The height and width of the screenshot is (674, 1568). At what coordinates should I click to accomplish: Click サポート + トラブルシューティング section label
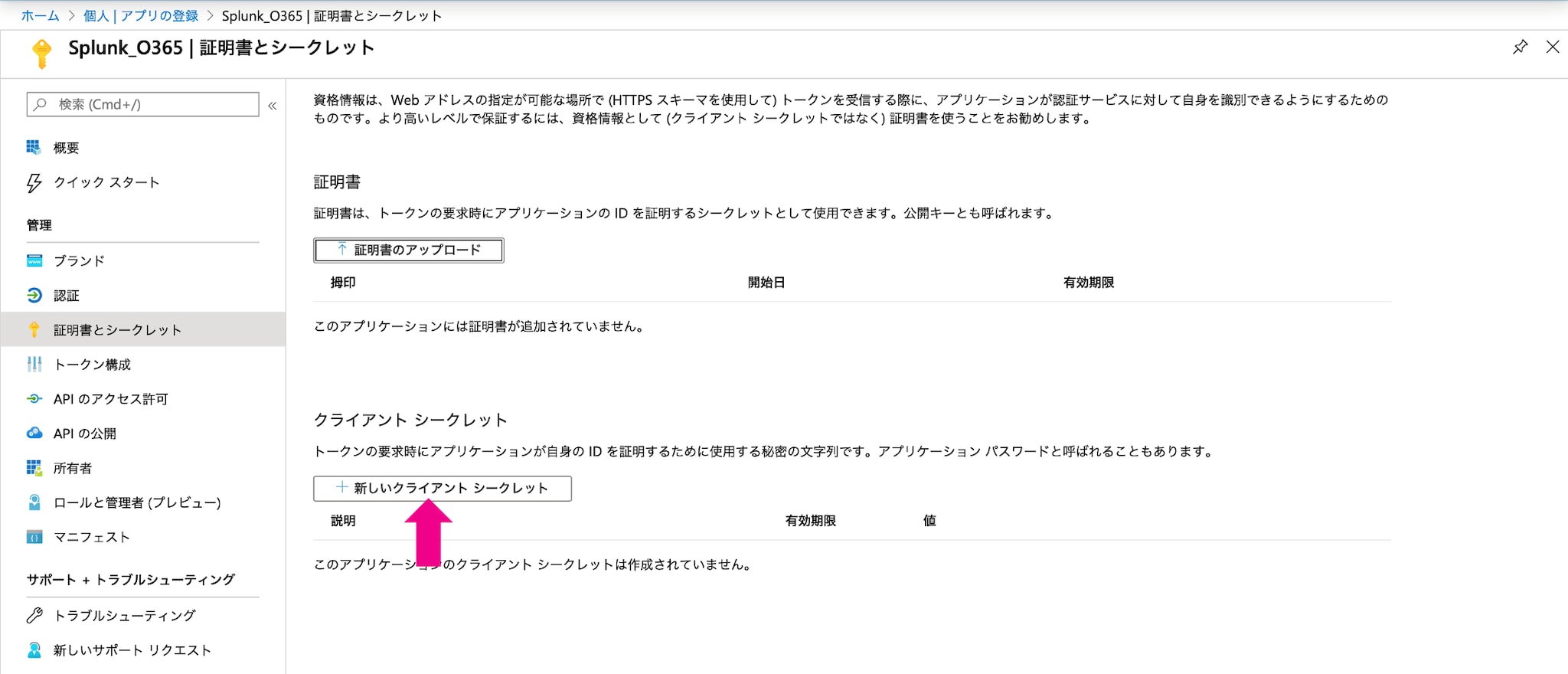click(131, 579)
